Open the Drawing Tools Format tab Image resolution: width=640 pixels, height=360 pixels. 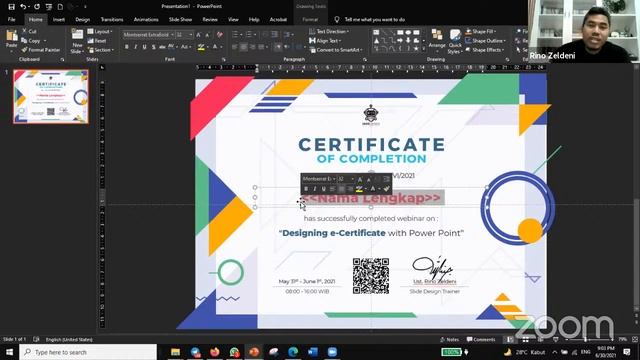pos(310,19)
